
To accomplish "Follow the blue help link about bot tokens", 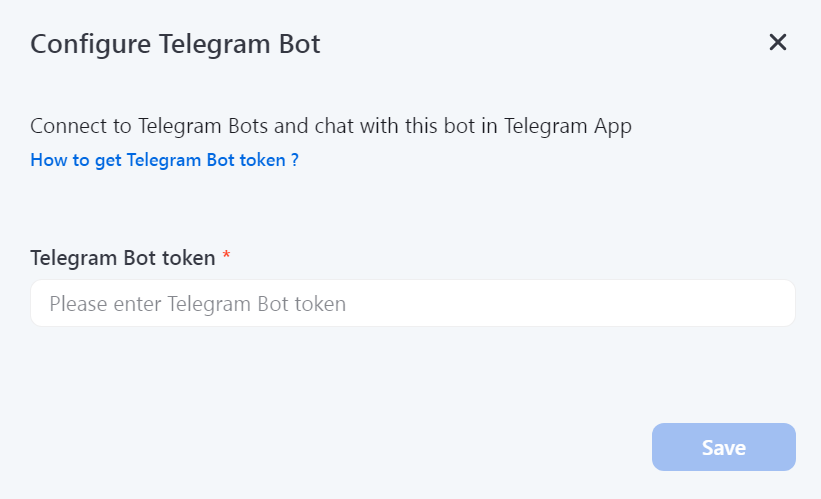I will (164, 160).
